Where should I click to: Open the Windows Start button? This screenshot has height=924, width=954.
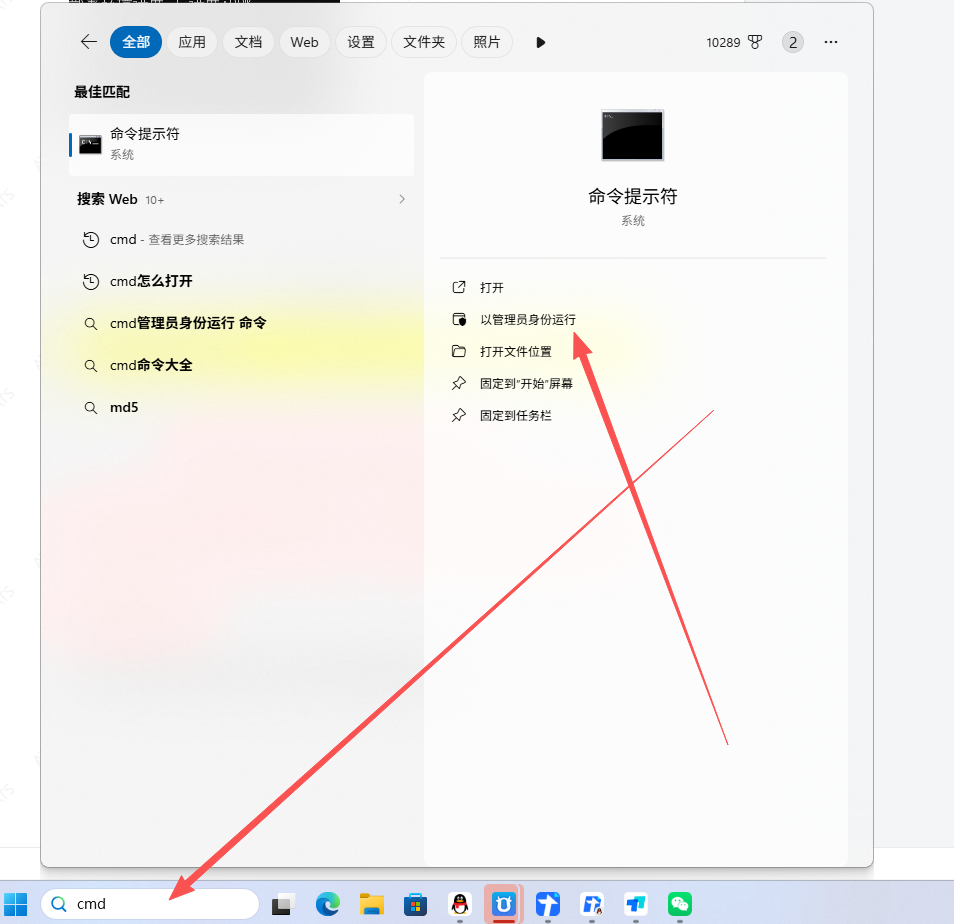[x=16, y=904]
